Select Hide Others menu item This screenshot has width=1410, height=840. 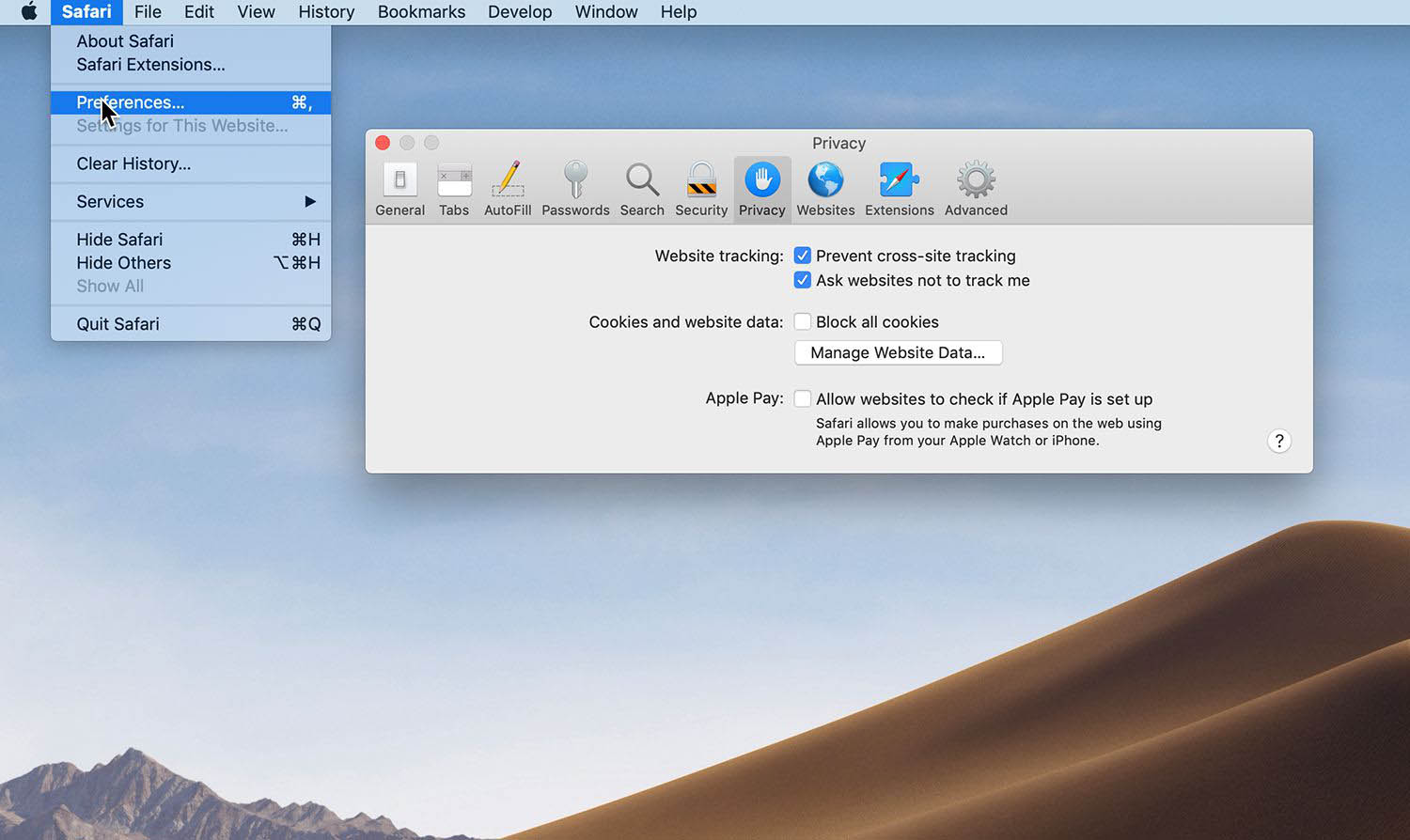click(191, 263)
